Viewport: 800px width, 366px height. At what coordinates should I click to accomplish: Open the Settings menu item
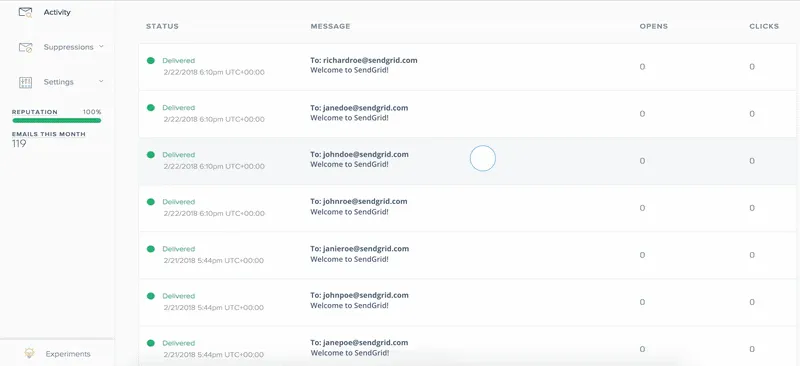click(59, 82)
